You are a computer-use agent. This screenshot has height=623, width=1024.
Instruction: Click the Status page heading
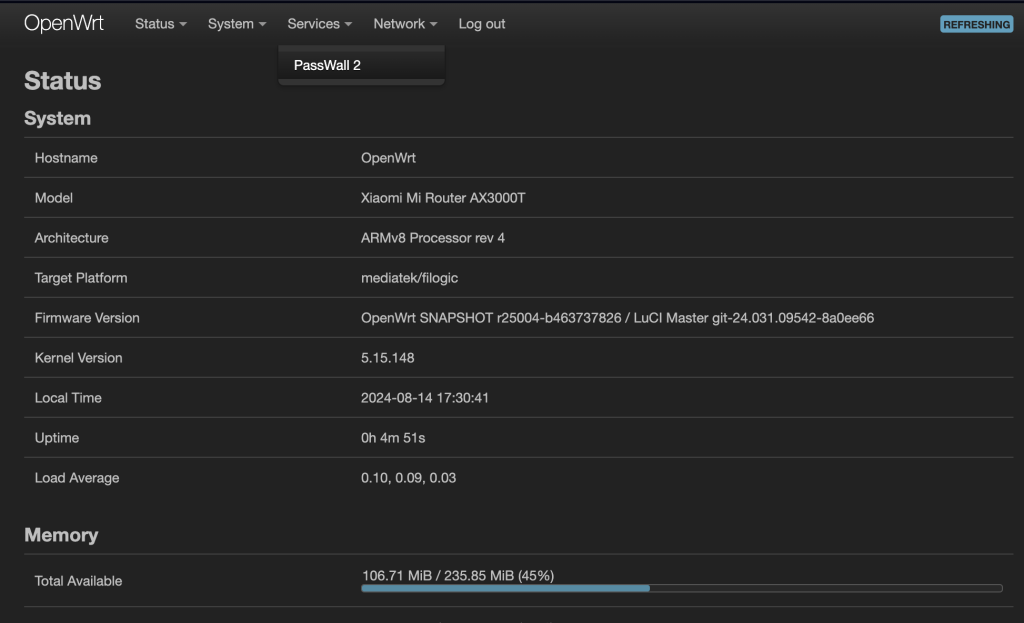pos(62,81)
